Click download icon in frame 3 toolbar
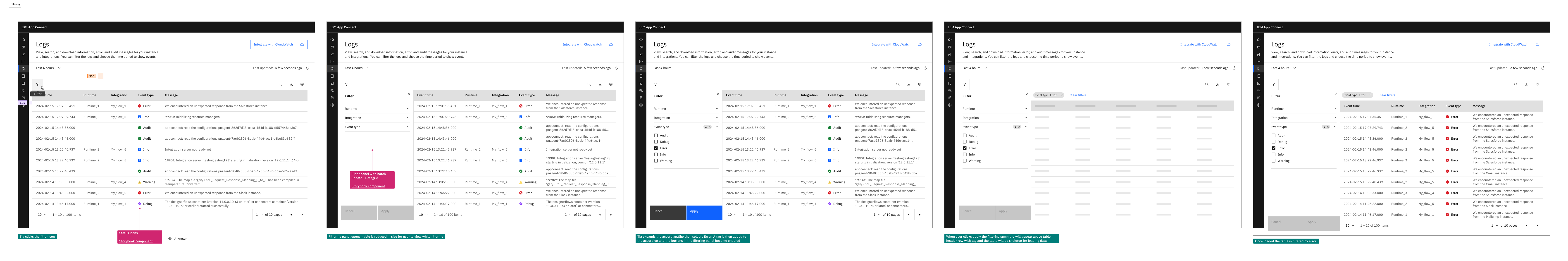Viewport: 1568px width, 261px height. tap(909, 85)
